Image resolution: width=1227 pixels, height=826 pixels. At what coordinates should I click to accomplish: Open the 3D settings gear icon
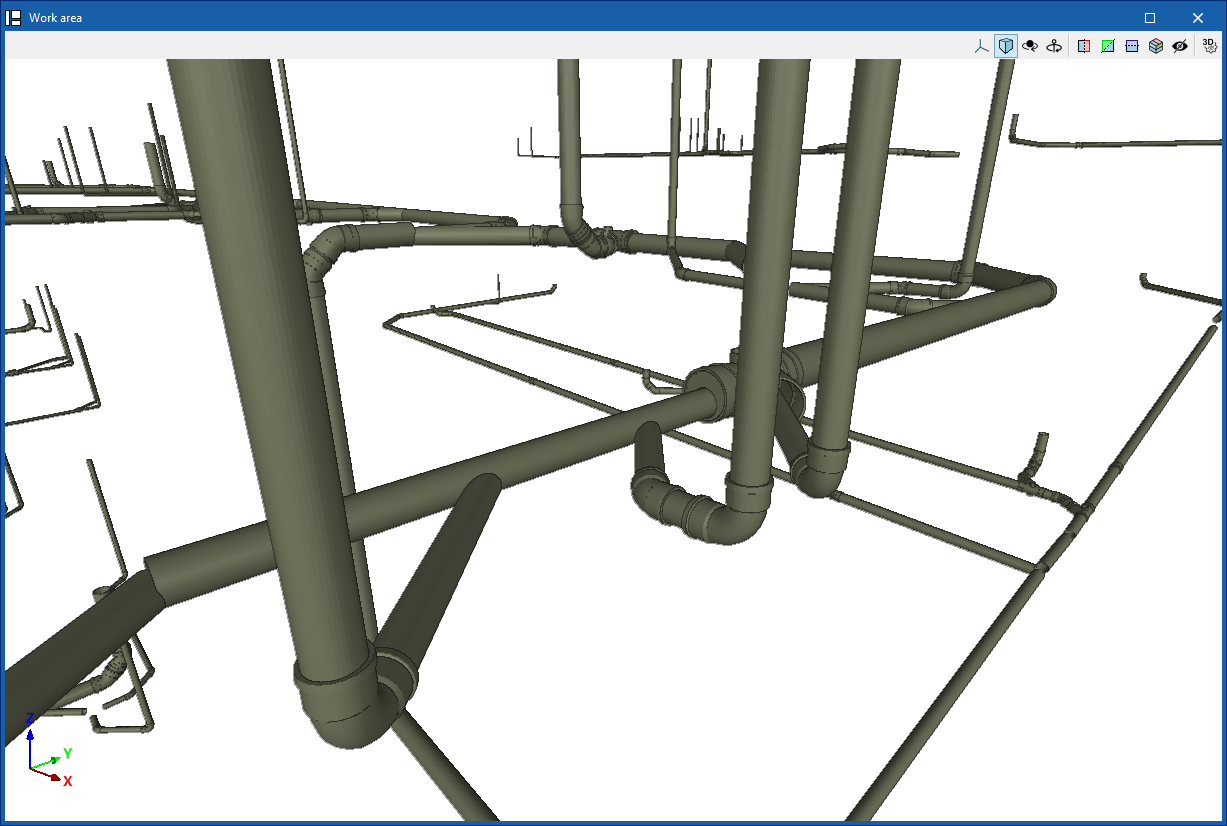(1209, 46)
